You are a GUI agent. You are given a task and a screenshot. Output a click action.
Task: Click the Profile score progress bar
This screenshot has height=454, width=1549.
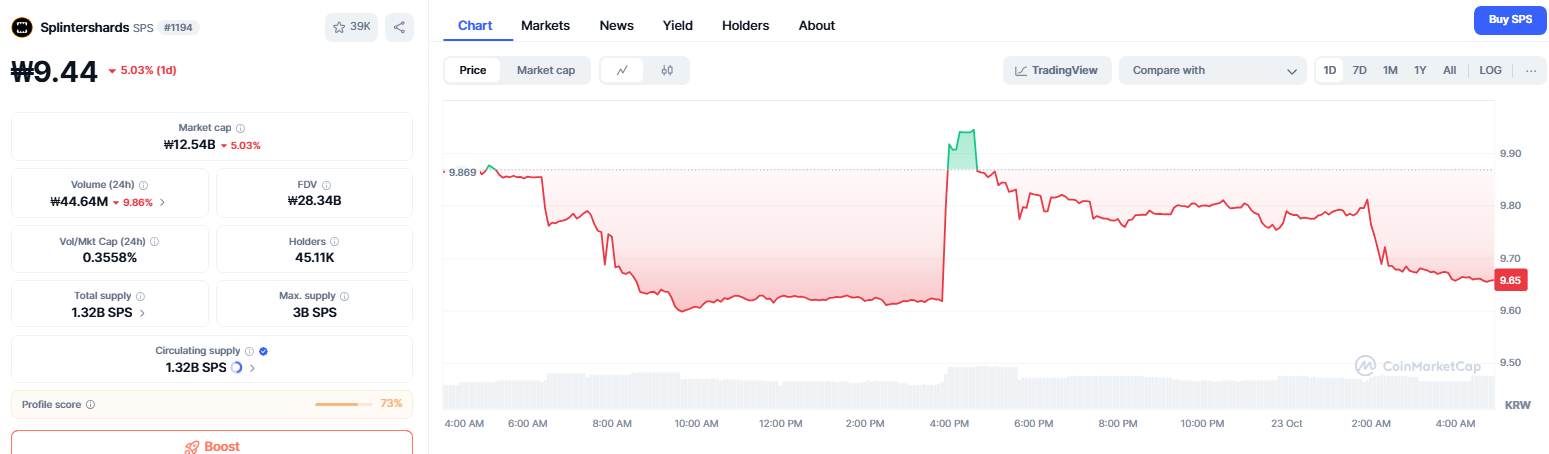(343, 404)
